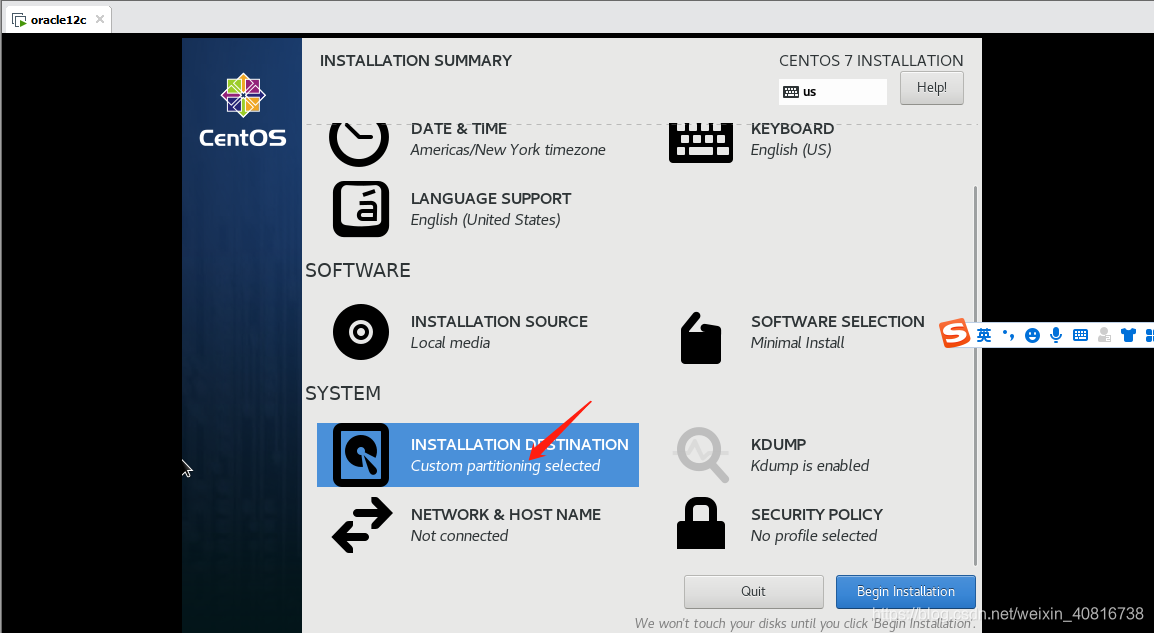Click the Sogou S input method icon

click(x=955, y=333)
